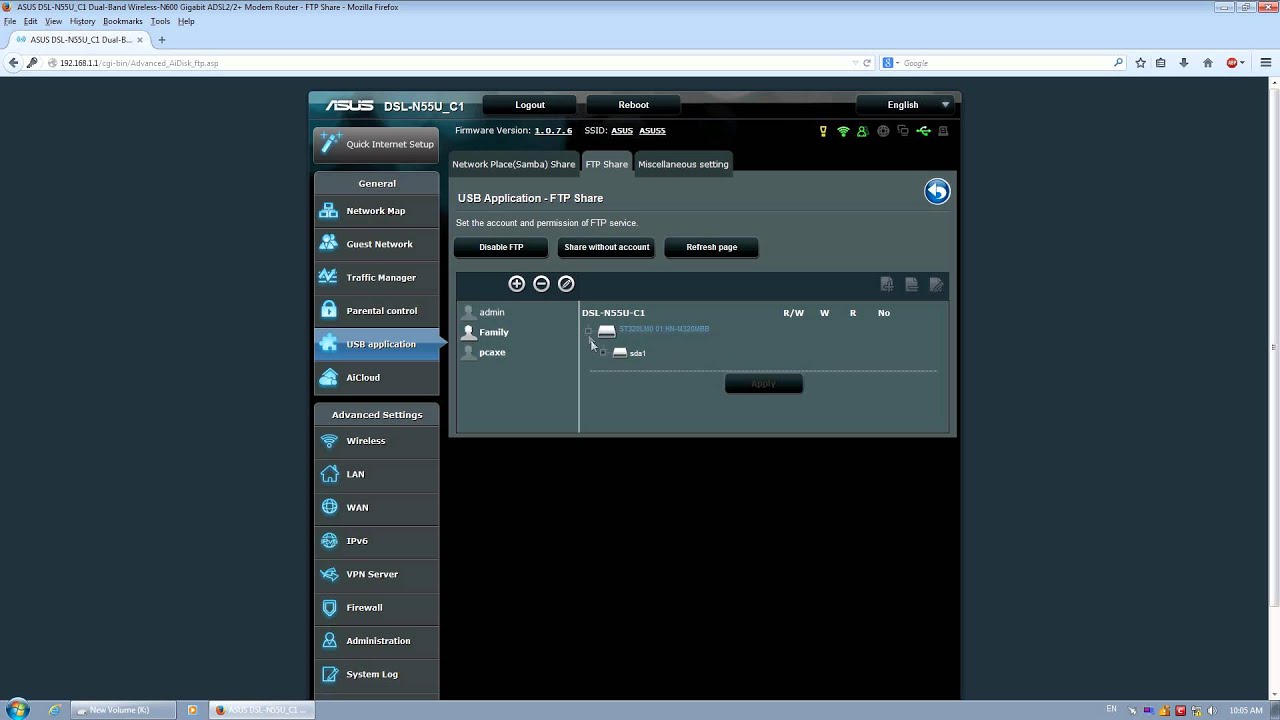Open AiCloud page
This screenshot has width=1280, height=720.
(376, 377)
